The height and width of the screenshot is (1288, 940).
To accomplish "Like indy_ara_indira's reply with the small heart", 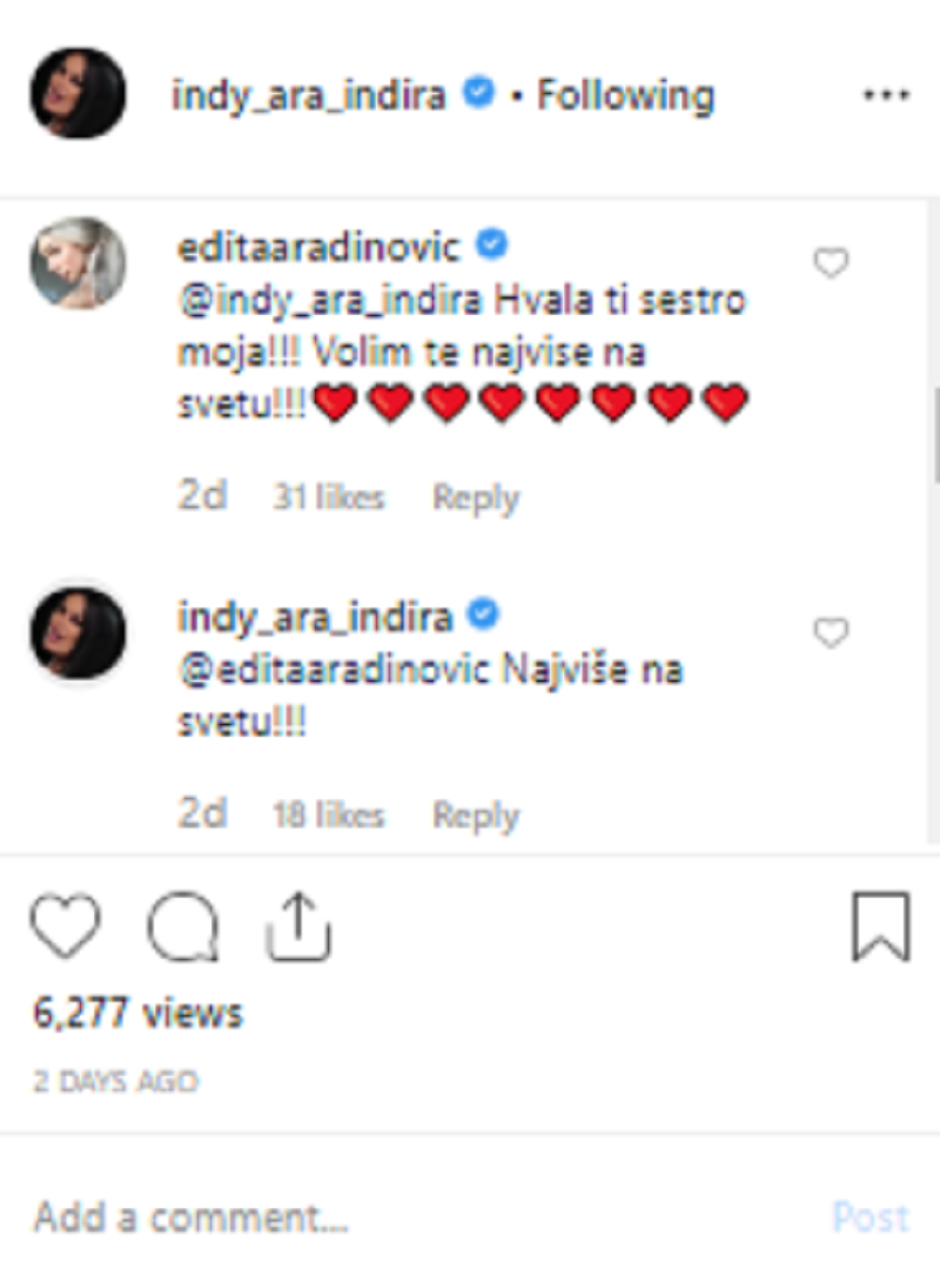I will click(831, 633).
